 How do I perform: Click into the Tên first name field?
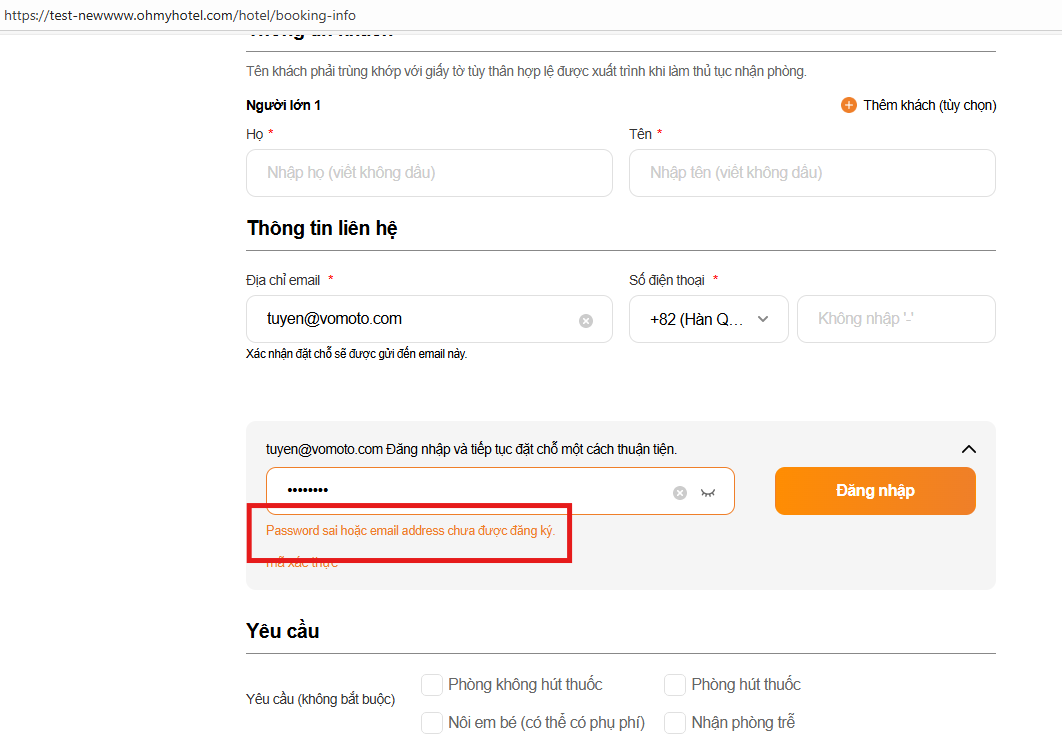click(x=811, y=173)
